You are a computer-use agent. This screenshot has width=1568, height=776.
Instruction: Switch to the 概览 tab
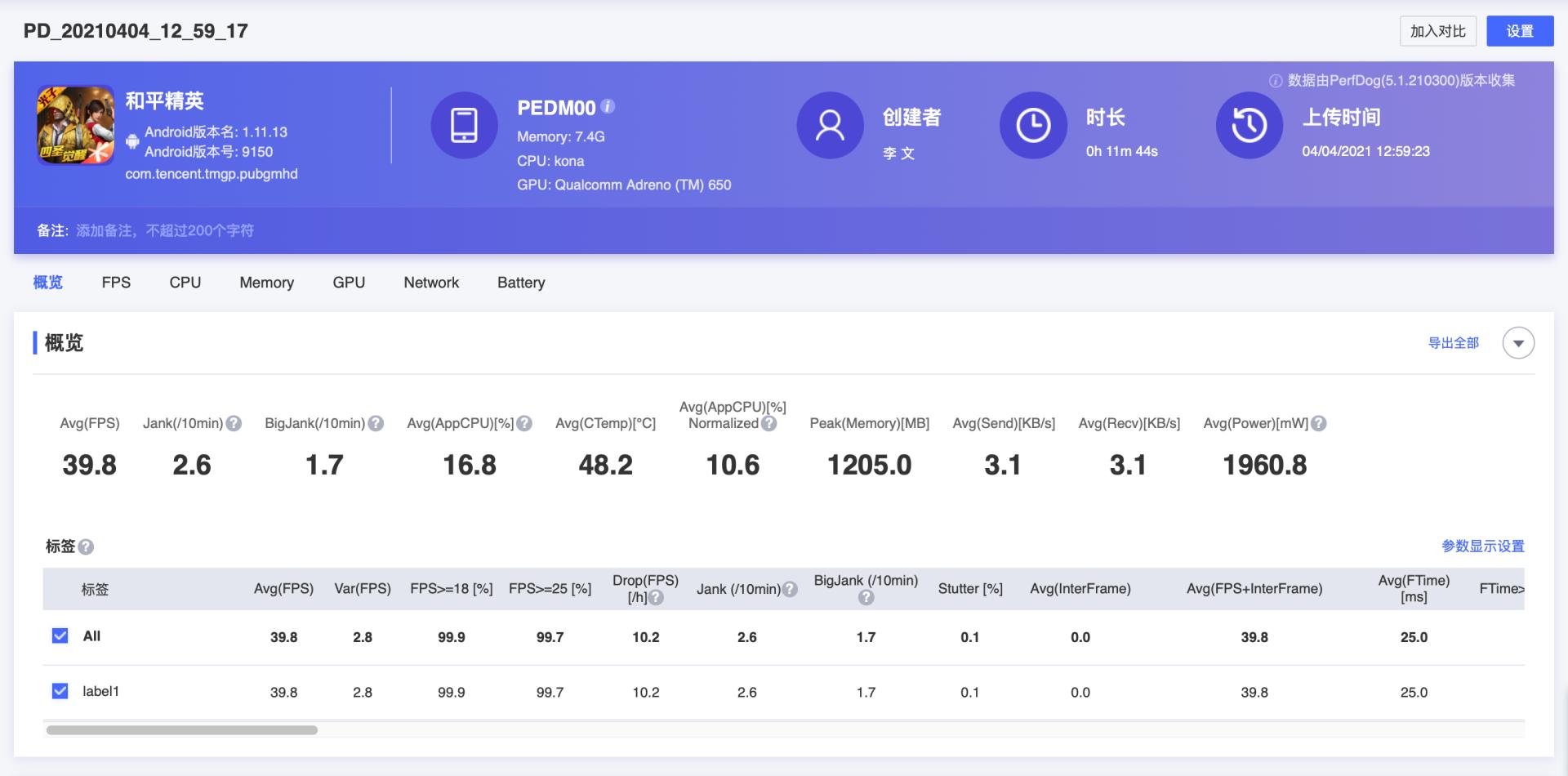(x=48, y=283)
